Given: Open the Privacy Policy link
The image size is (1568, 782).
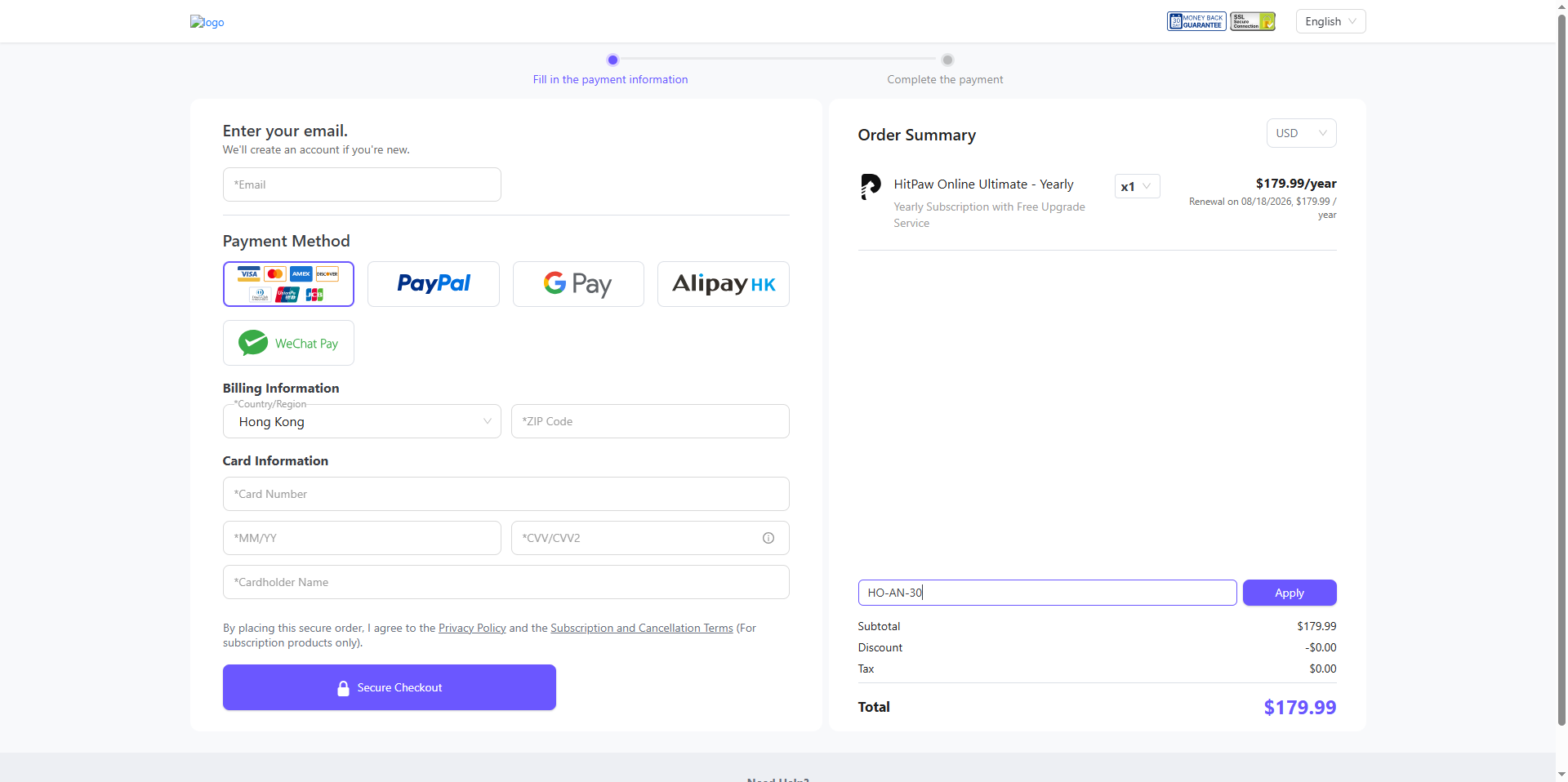Looking at the screenshot, I should coord(472,628).
